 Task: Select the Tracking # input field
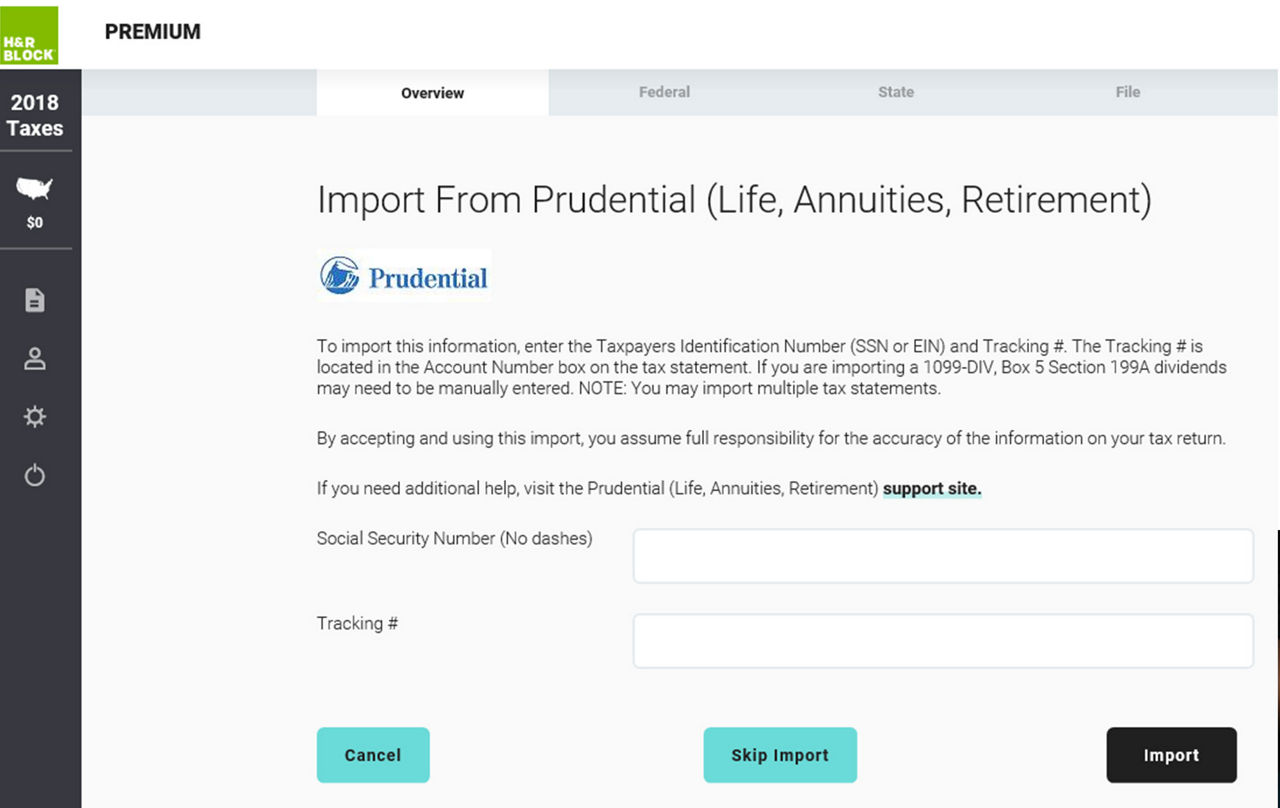(943, 640)
